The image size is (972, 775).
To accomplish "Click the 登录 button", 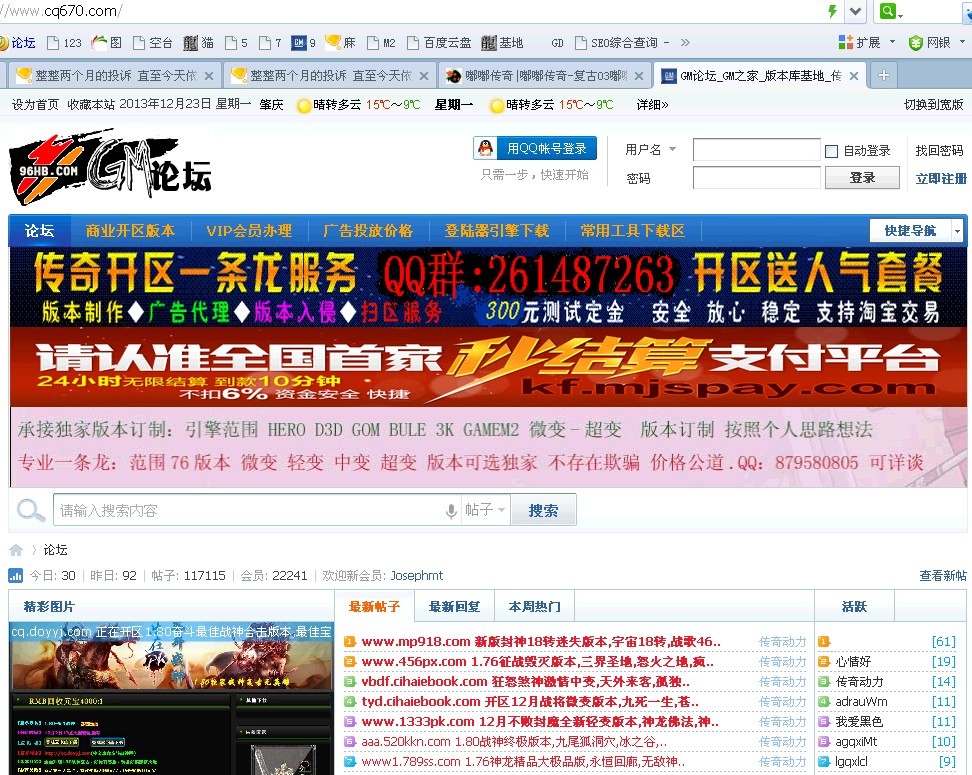I will [x=862, y=178].
